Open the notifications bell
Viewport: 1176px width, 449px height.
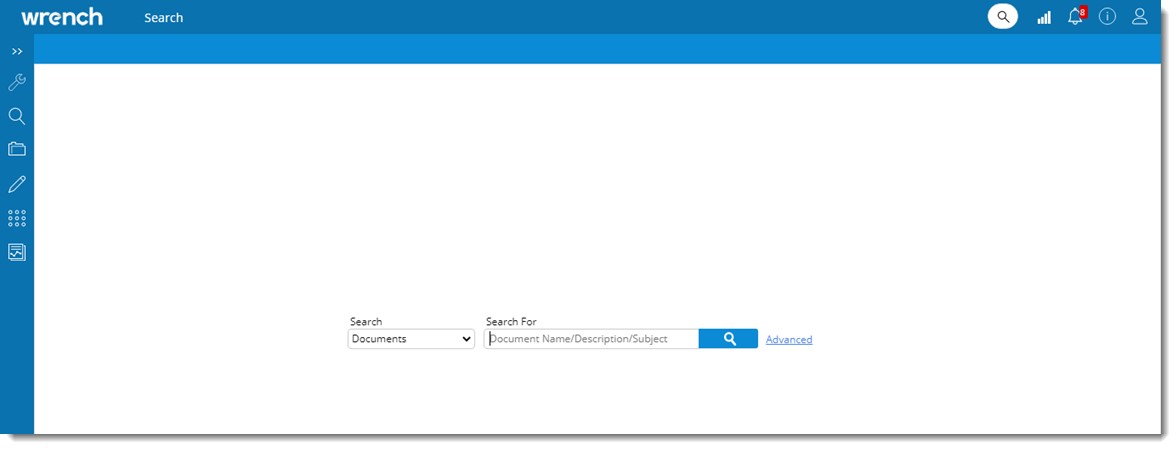(x=1075, y=17)
